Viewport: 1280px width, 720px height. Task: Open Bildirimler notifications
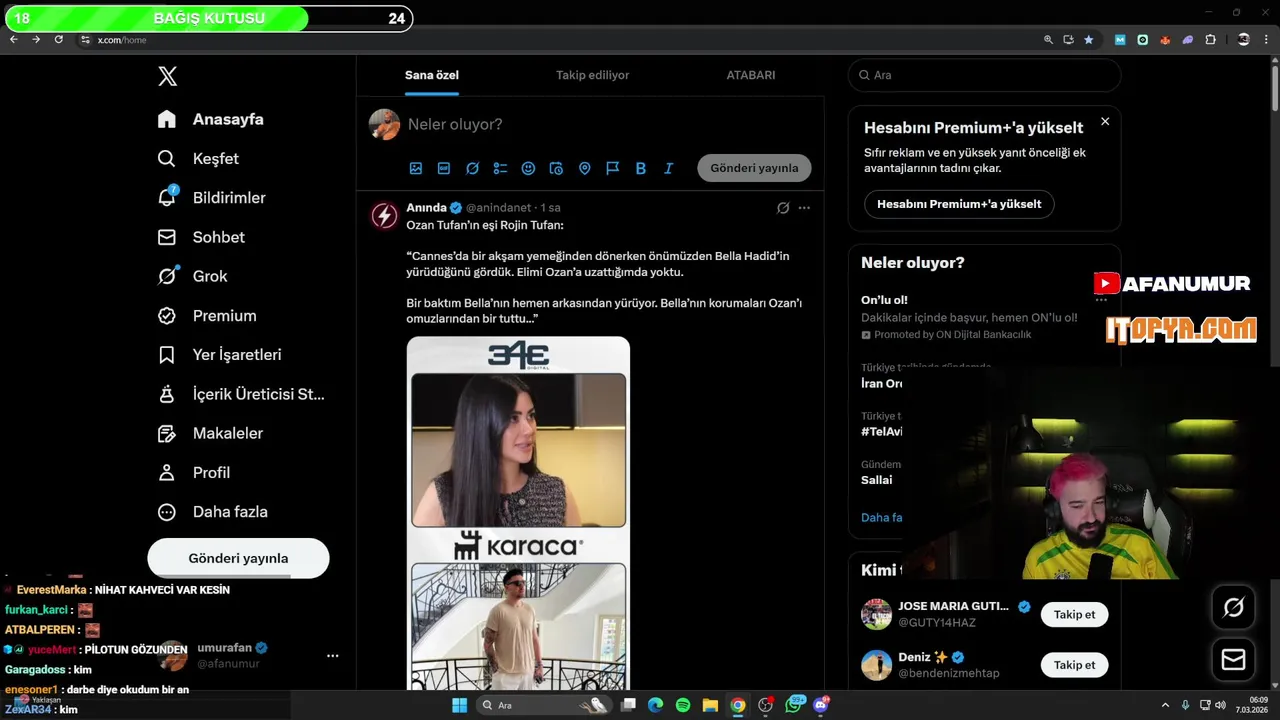[x=212, y=198]
